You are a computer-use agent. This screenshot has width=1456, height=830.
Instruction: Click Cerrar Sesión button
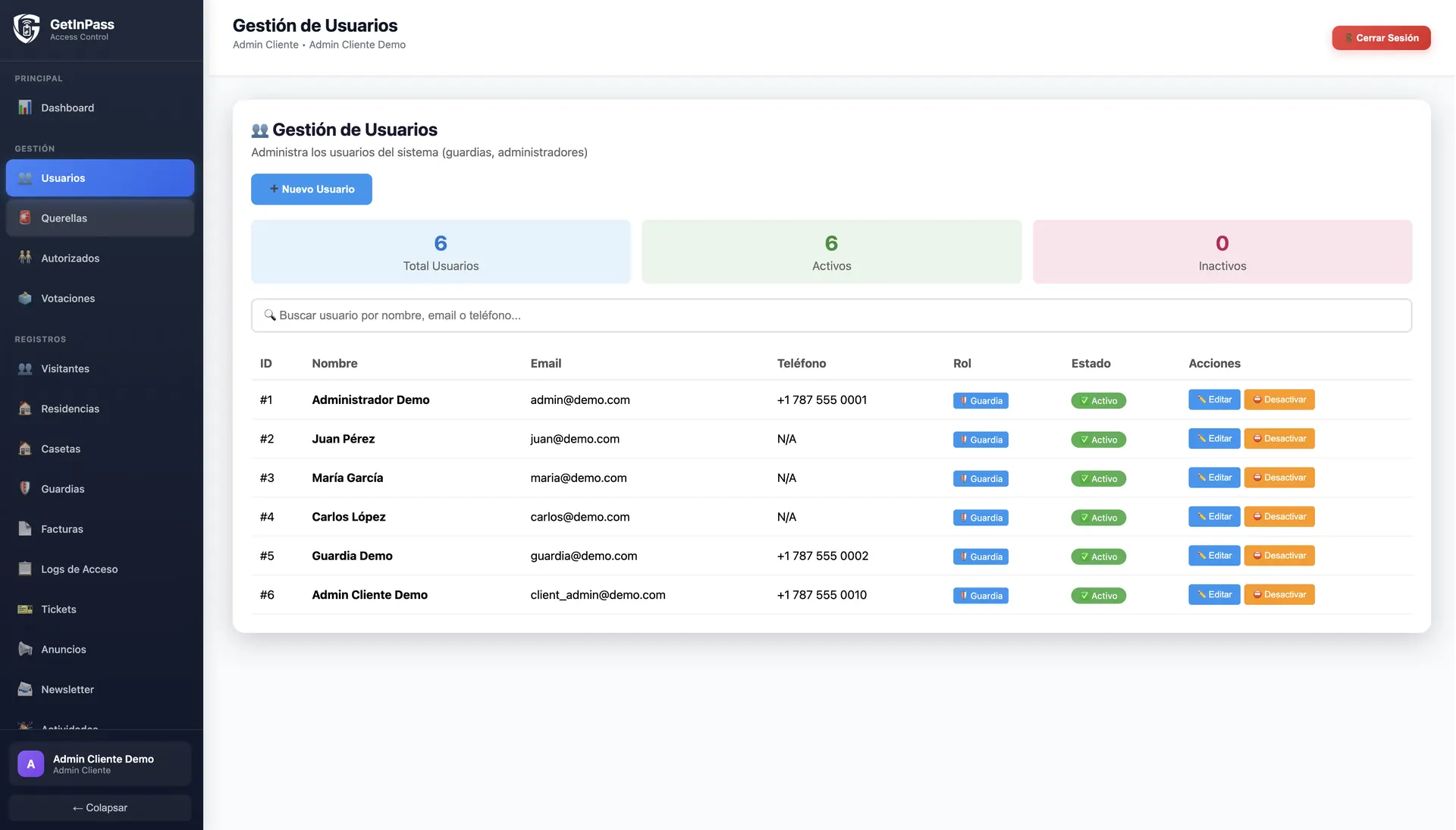[1381, 38]
